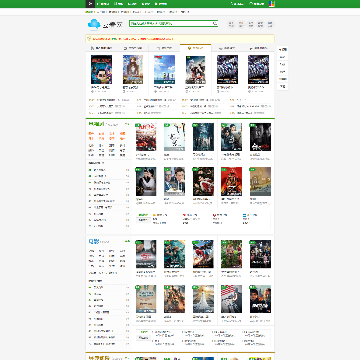
Task: Click the home icon in the green top bar
Action: pos(90,4)
